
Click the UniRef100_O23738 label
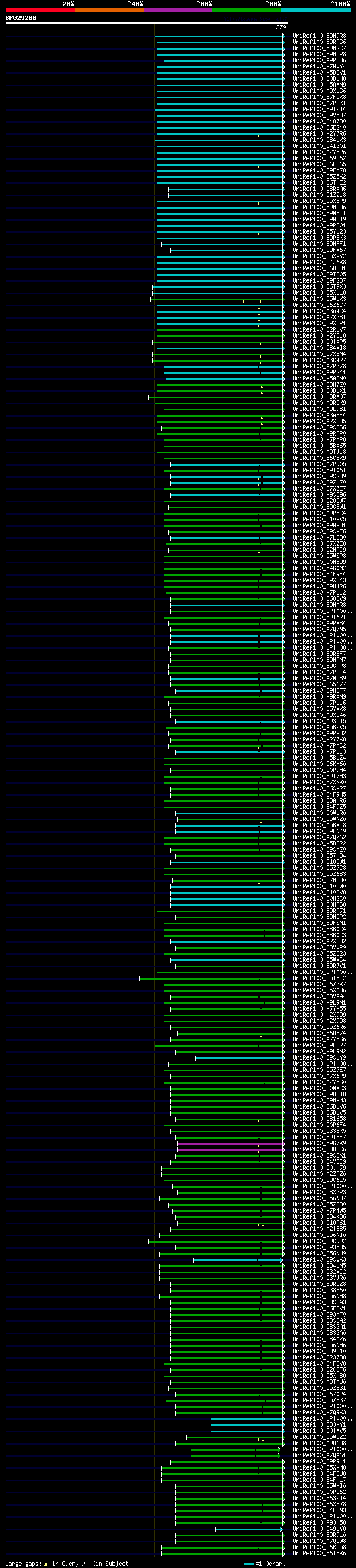coord(319,1357)
